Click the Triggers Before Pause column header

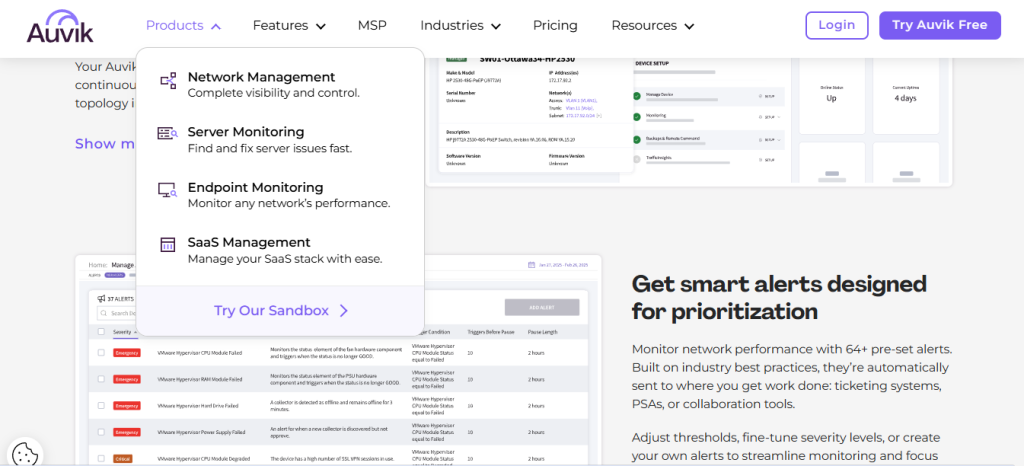tap(490, 332)
